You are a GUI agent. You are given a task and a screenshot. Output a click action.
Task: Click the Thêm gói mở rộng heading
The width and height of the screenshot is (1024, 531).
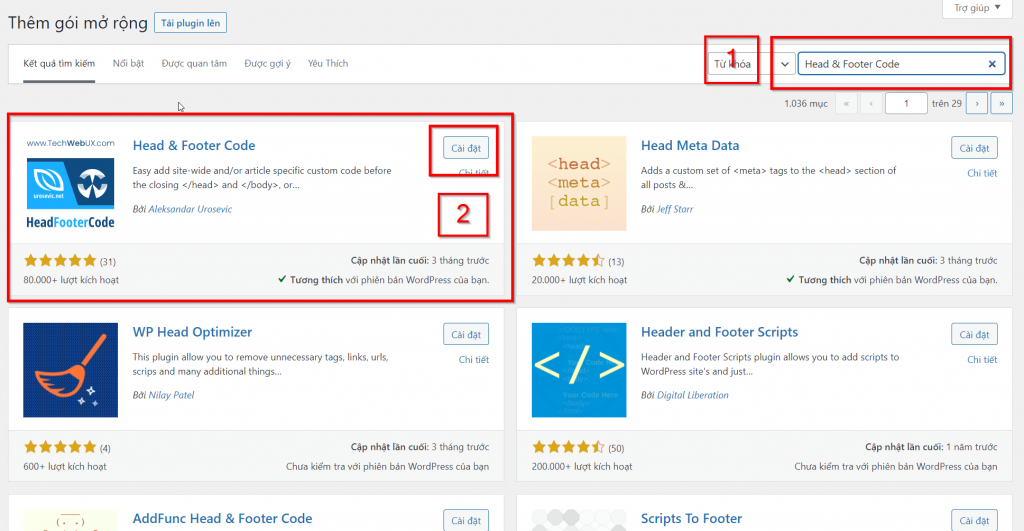(78, 23)
